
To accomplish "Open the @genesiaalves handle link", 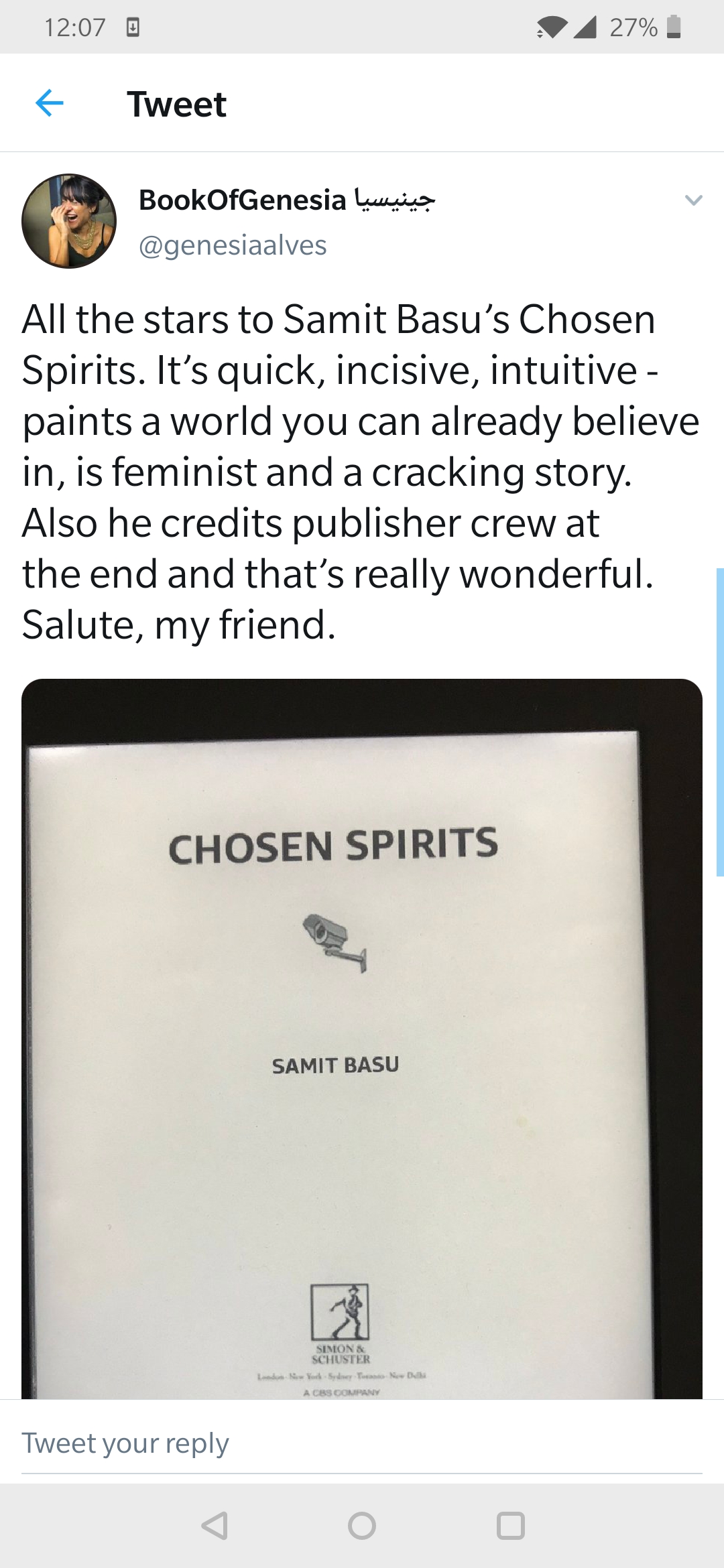I will click(x=233, y=245).
